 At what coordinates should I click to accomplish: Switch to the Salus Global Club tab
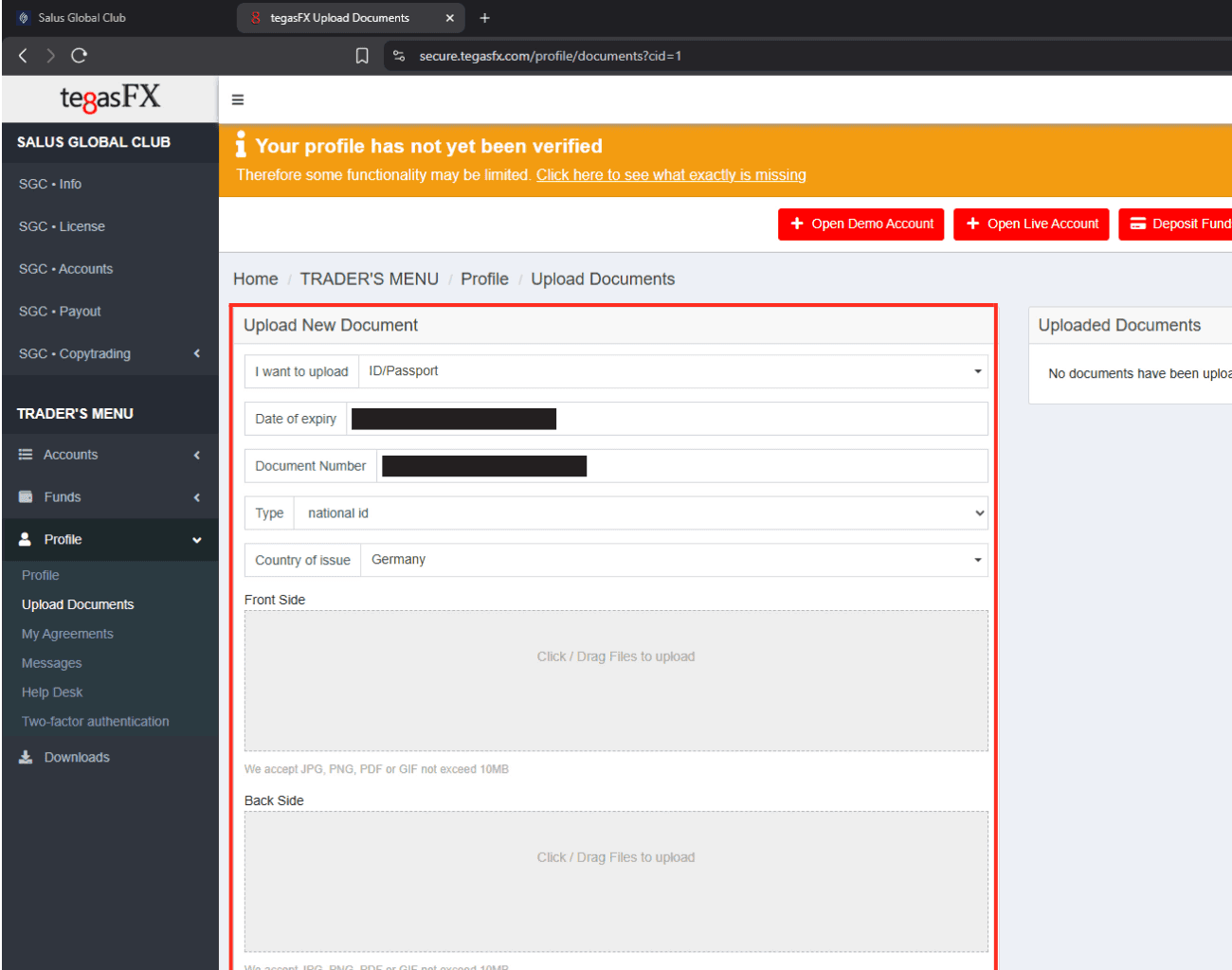pos(82,18)
